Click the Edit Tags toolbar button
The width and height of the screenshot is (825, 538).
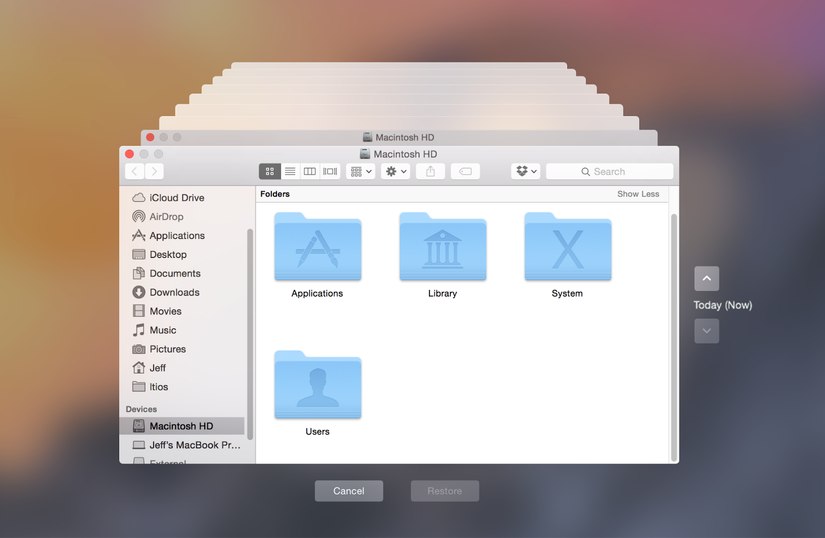click(465, 171)
